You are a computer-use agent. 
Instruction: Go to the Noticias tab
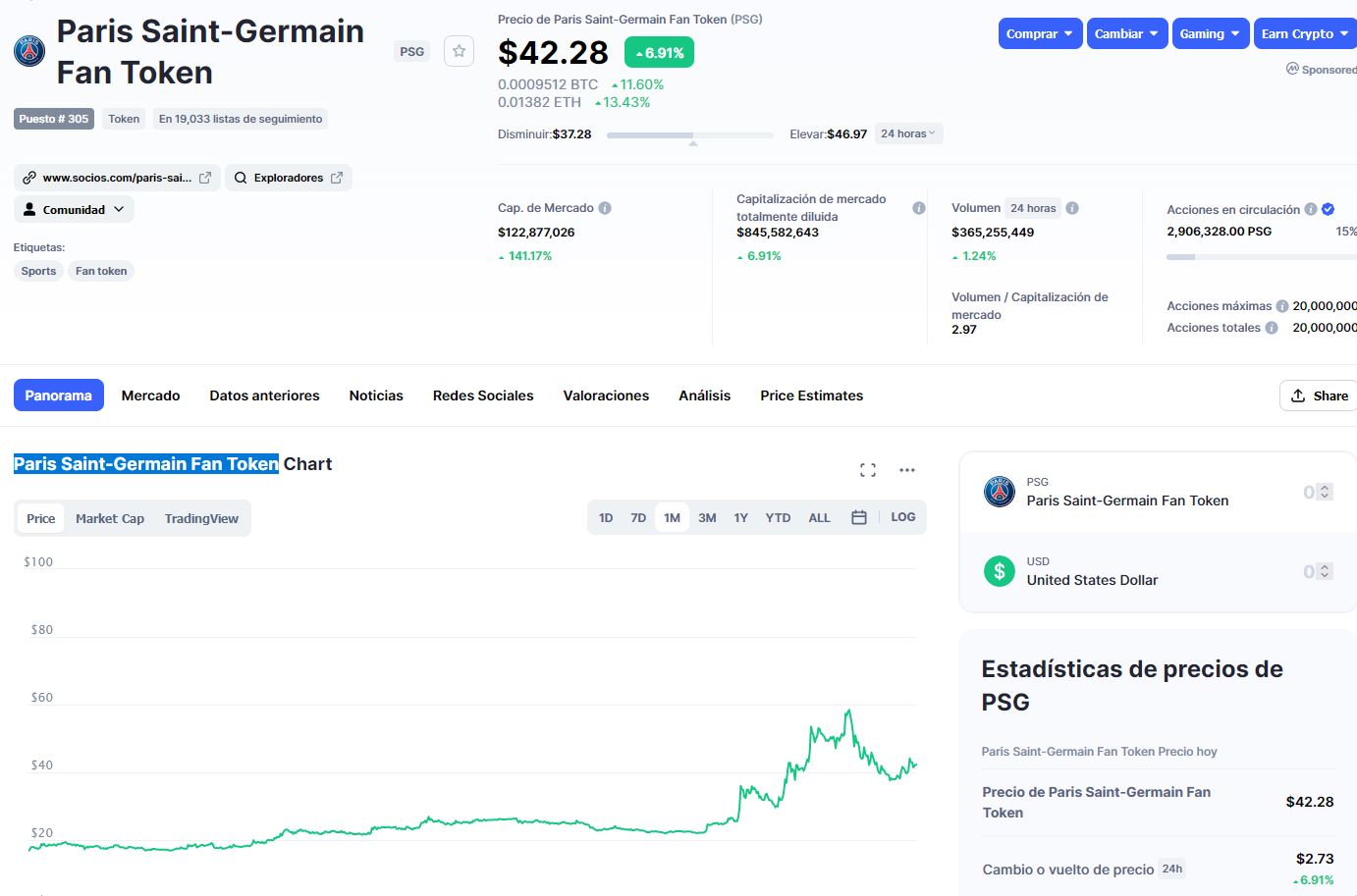pos(376,395)
